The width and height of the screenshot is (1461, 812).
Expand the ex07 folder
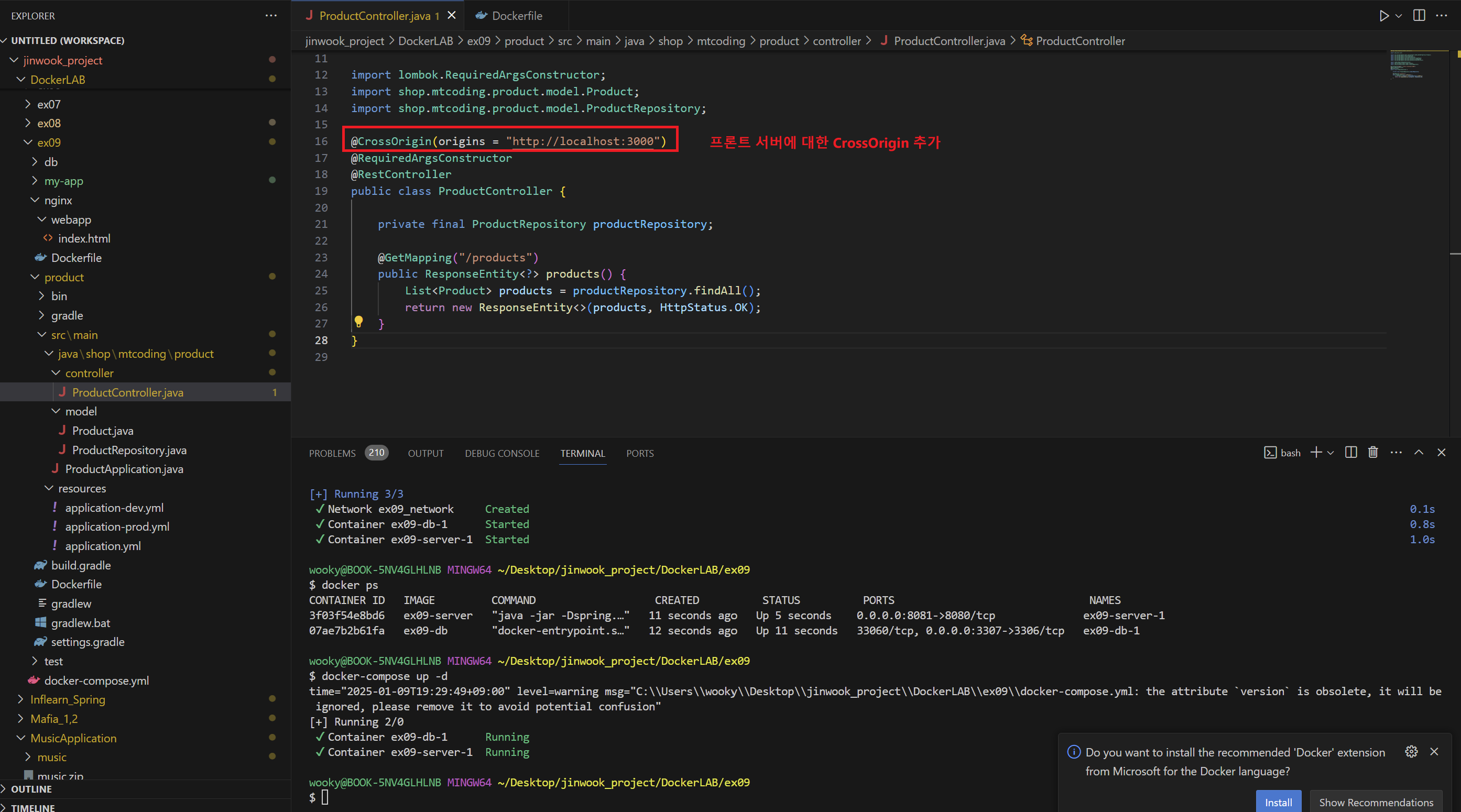[x=48, y=104]
